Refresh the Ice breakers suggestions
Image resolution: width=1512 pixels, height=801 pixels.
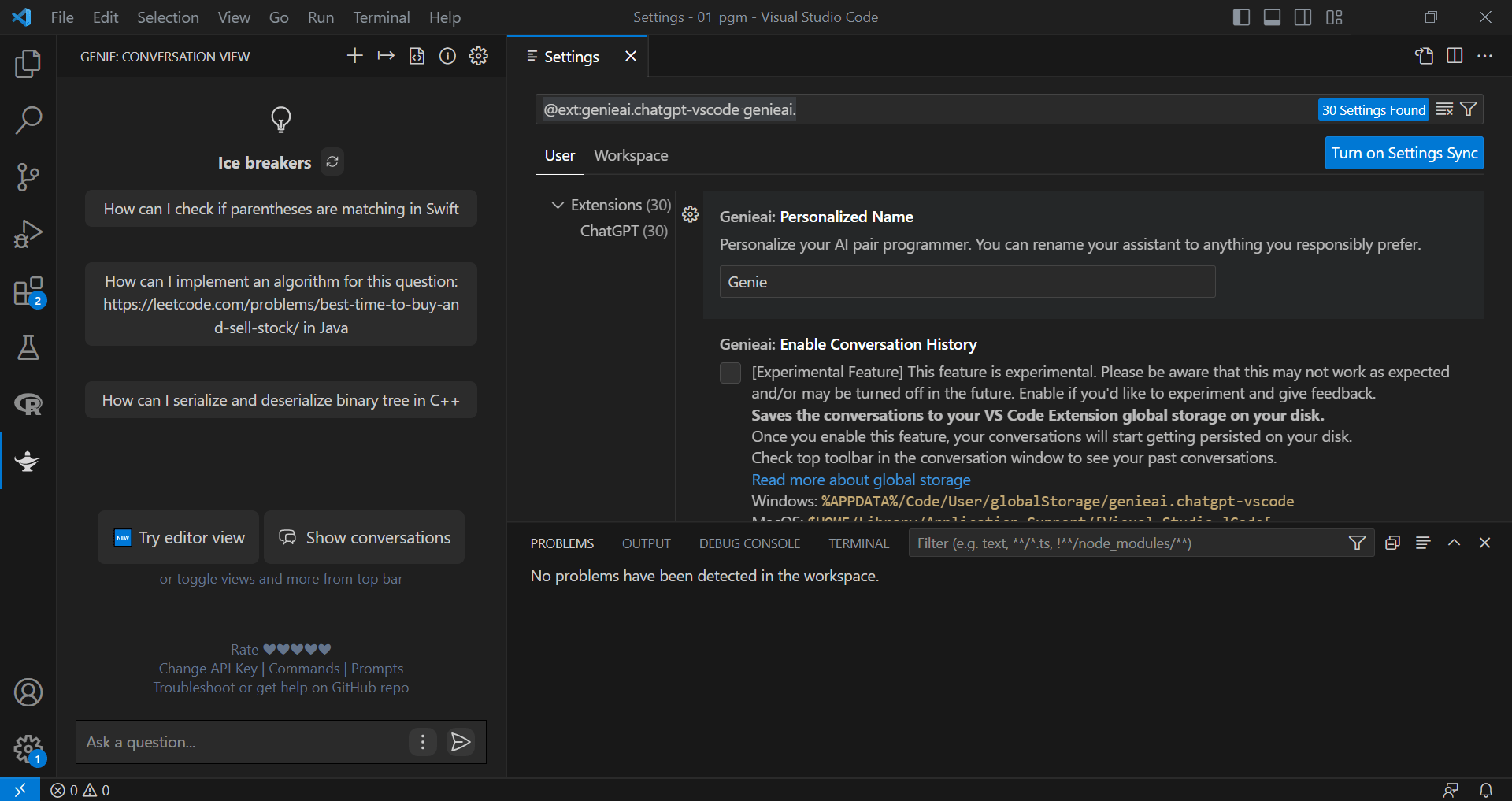332,161
